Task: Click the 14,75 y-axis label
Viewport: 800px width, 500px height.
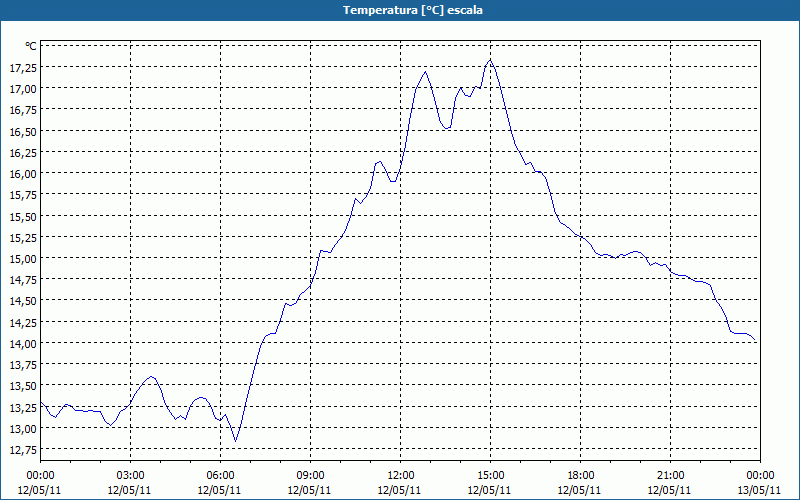Action: click(23, 280)
